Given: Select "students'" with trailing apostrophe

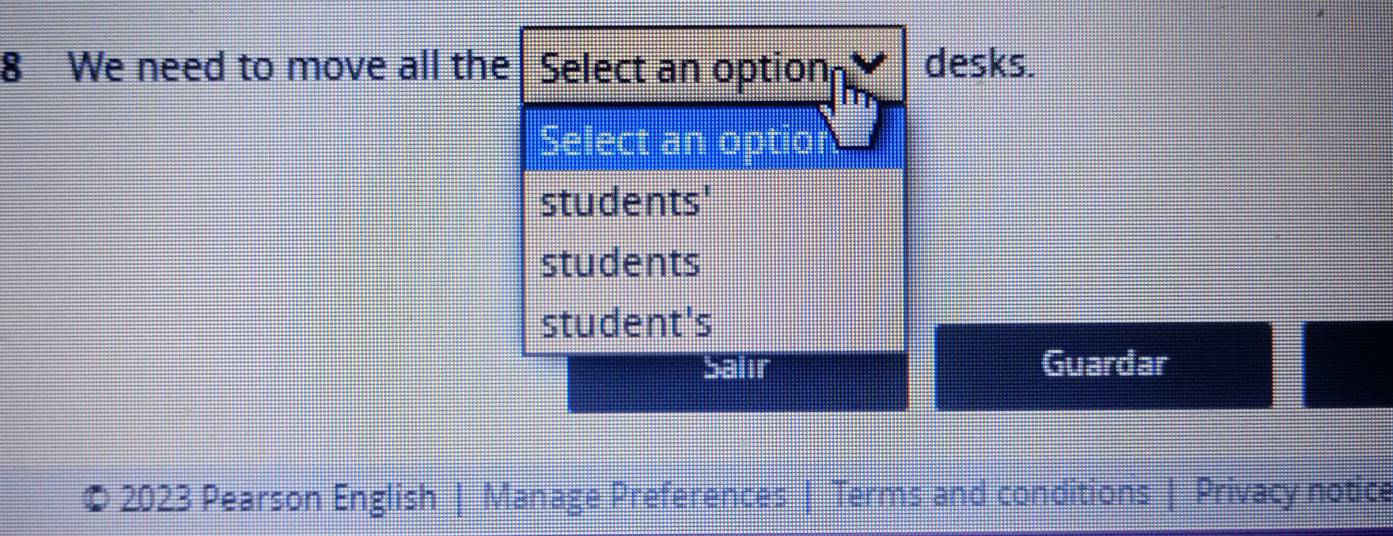Looking at the screenshot, I should (620, 202).
